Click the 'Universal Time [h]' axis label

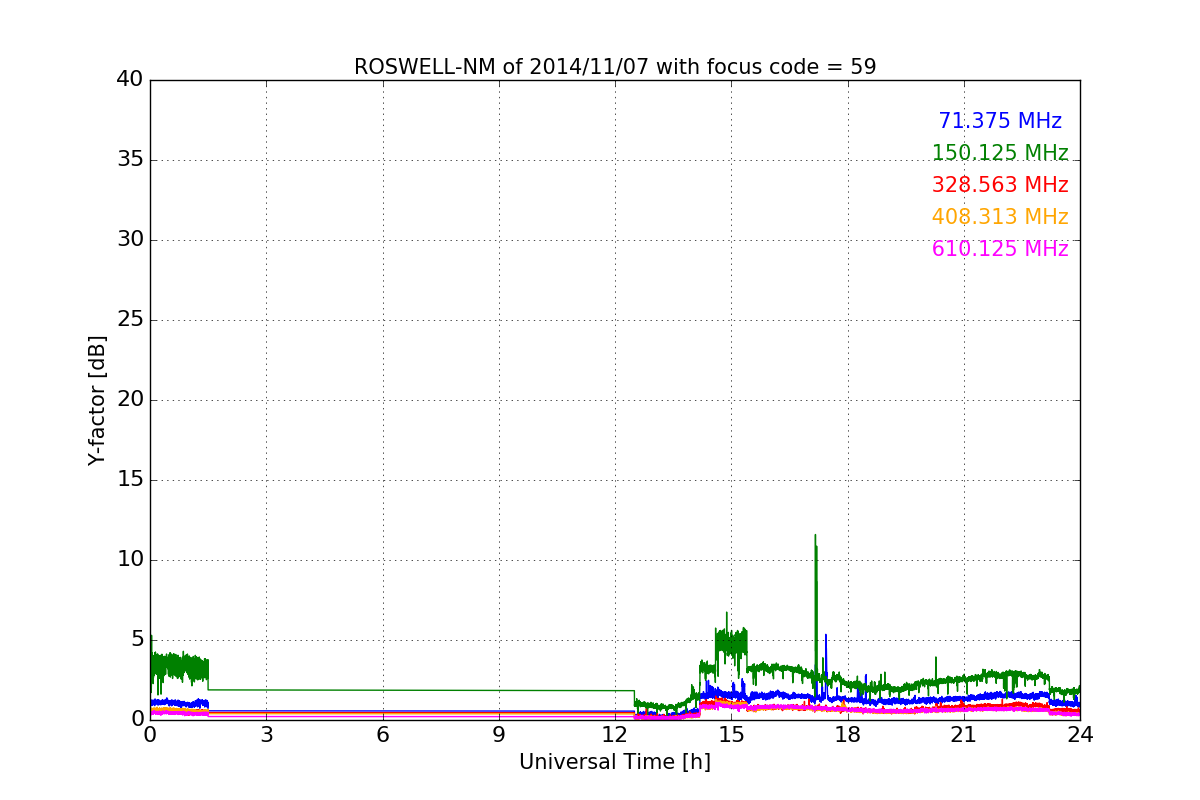tap(615, 762)
